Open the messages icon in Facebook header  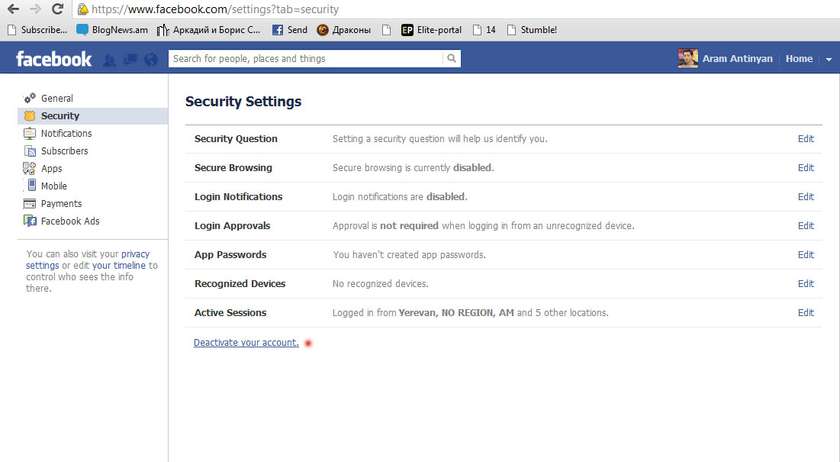coord(130,59)
